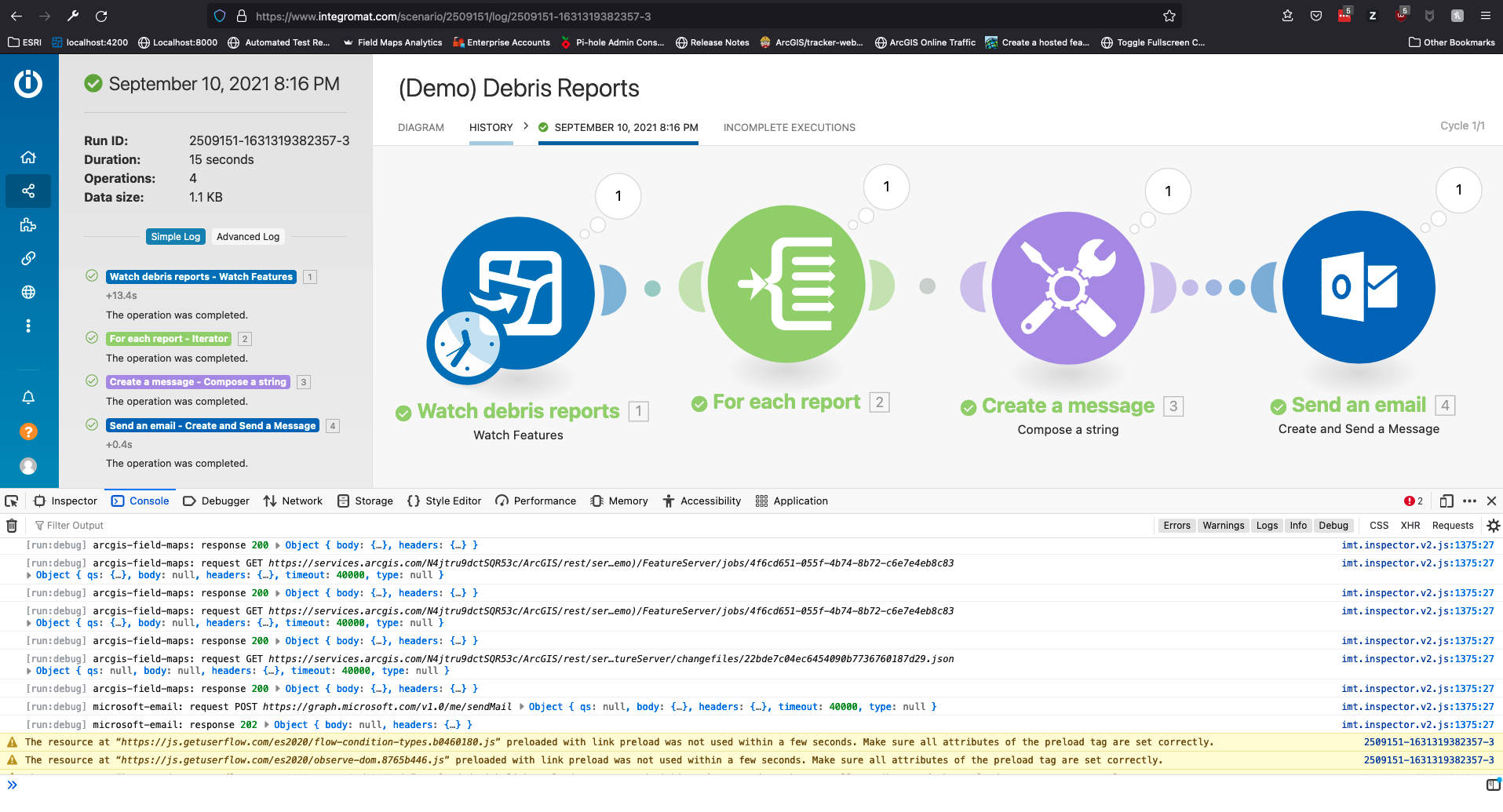Image resolution: width=1503 pixels, height=812 pixels.
Task: Enable the Errors console filter
Action: tap(1176, 525)
